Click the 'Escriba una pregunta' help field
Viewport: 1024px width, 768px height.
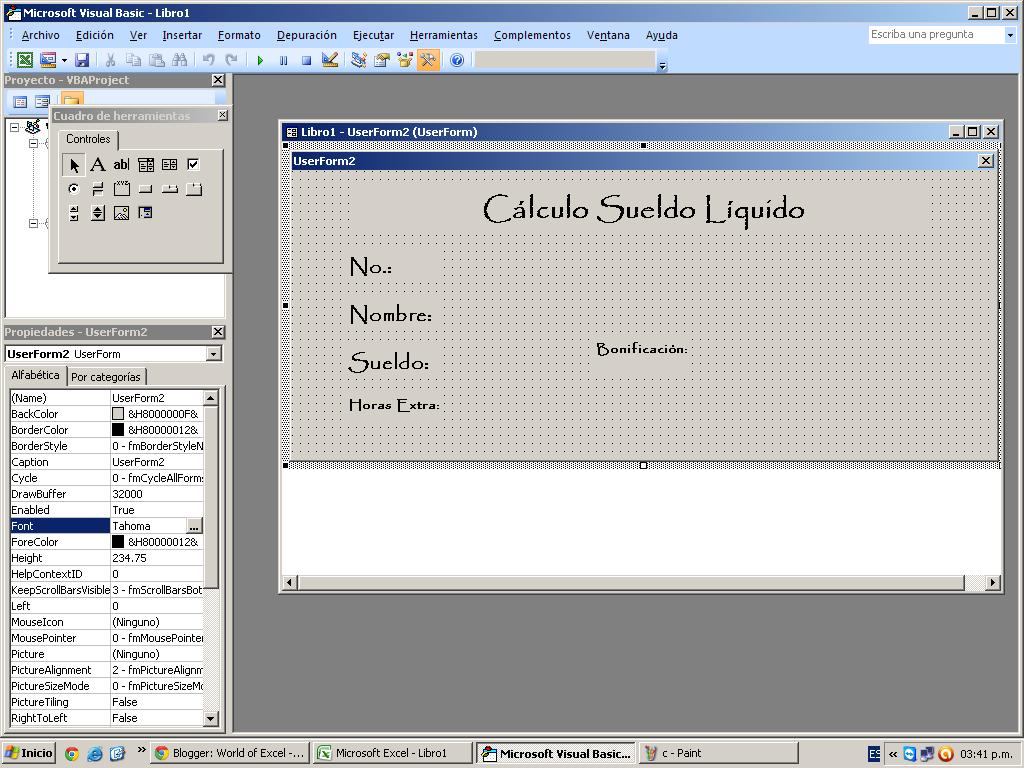(x=936, y=35)
